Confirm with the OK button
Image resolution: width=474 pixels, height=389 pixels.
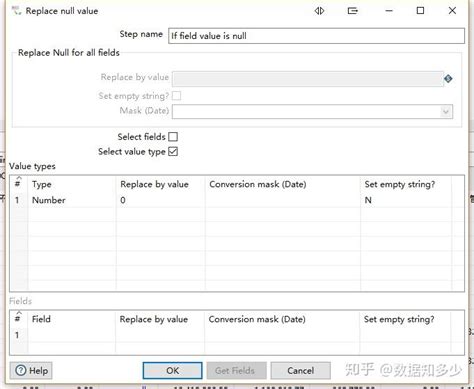point(172,370)
